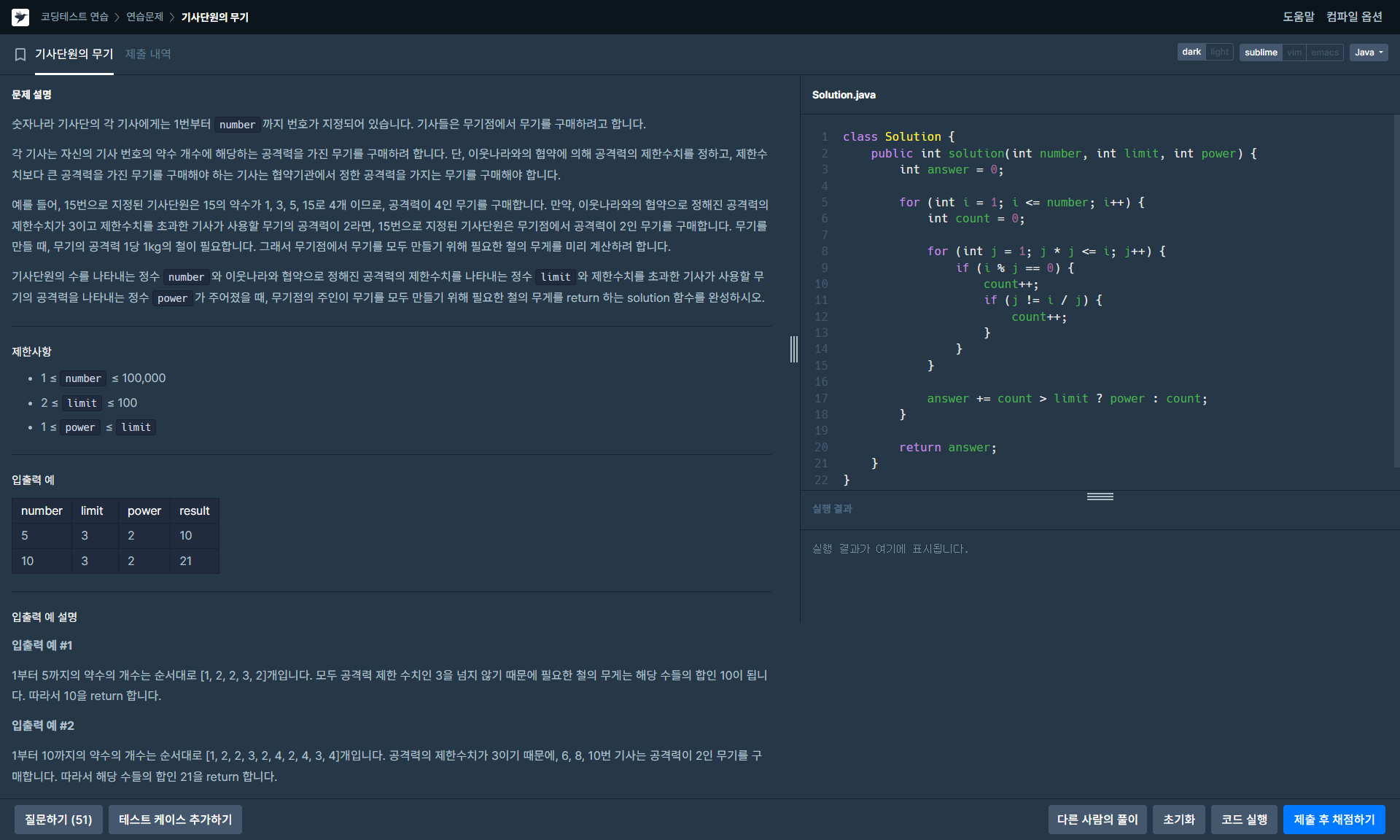Viewport: 1400px width, 840px height.
Task: Go to 코딩테스트 연습 breadcrumb link
Action: [74, 17]
